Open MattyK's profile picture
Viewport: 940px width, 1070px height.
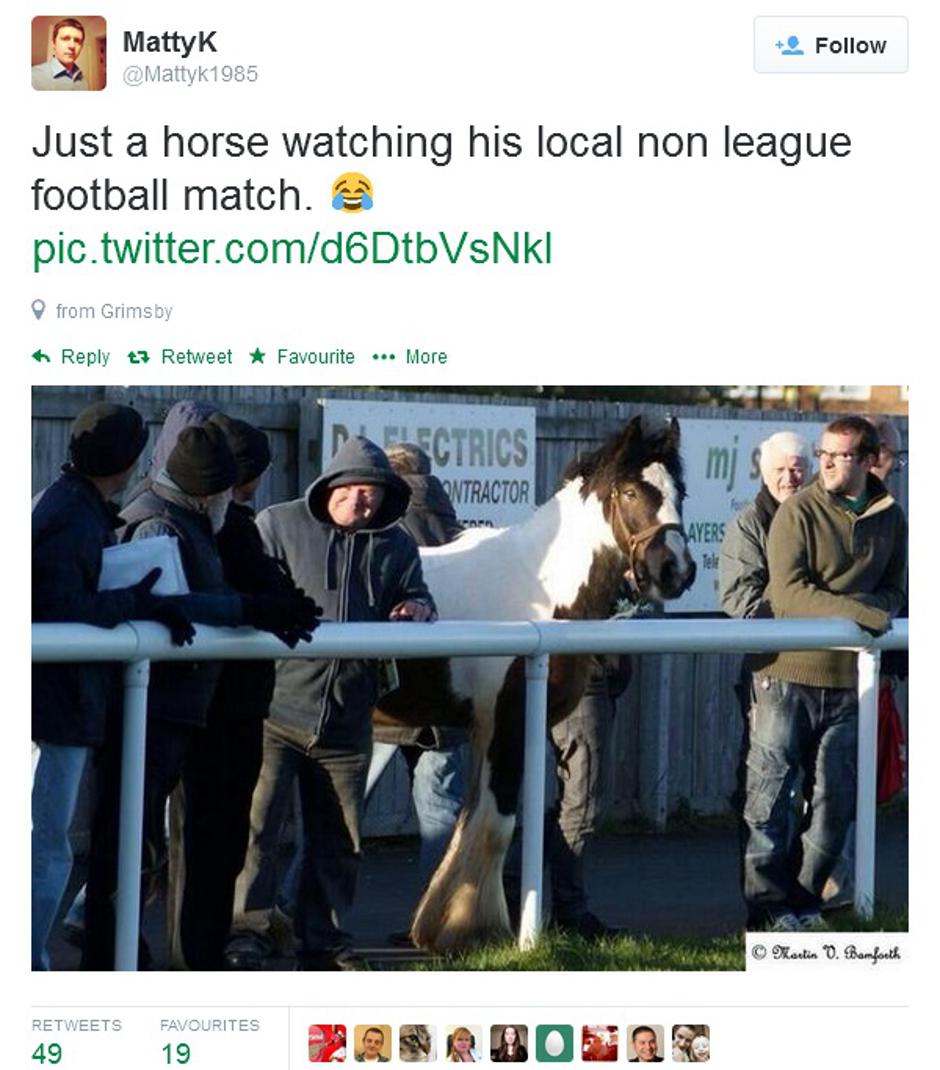pos(69,53)
